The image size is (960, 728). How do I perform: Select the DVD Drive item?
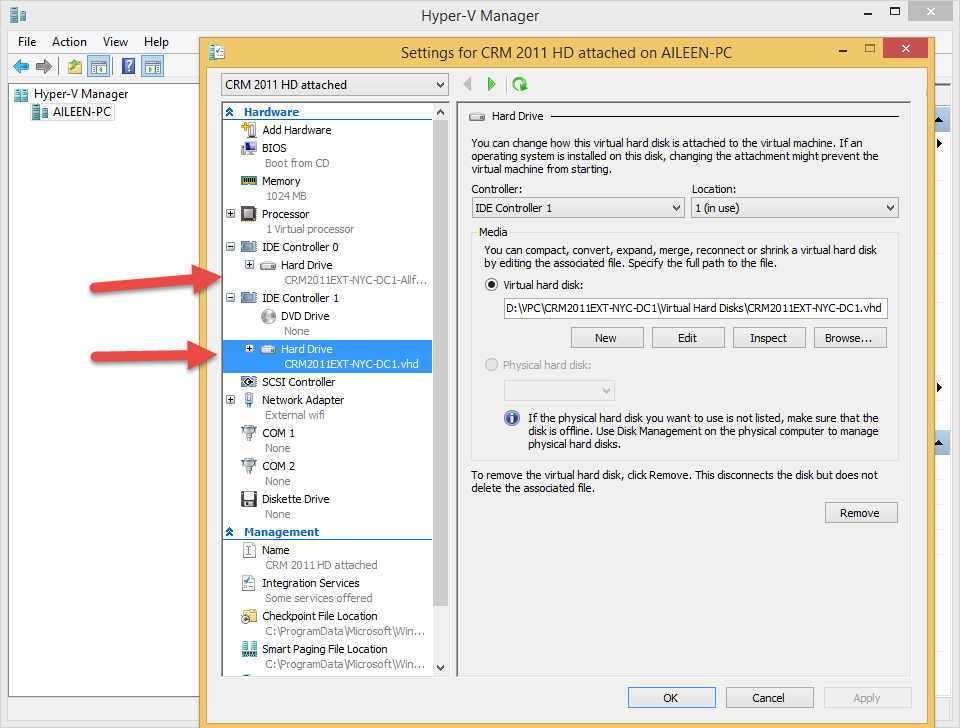[x=305, y=317]
